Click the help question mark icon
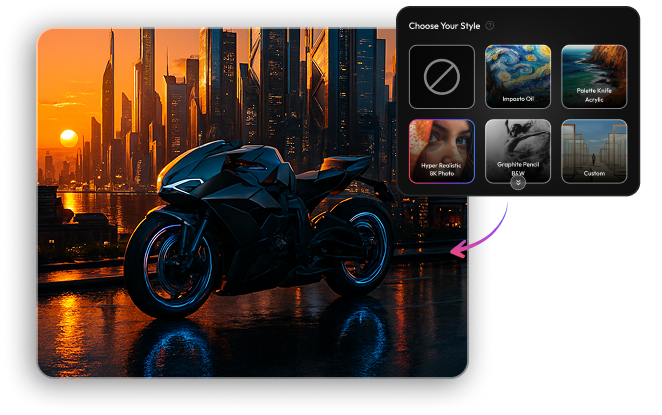The width and height of the screenshot is (662, 415). (490, 25)
